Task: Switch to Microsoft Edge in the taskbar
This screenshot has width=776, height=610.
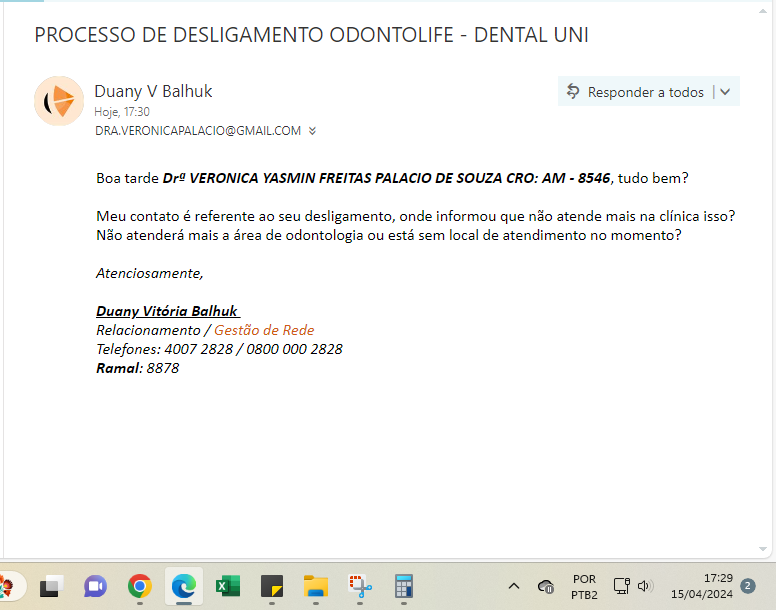Action: 184,587
